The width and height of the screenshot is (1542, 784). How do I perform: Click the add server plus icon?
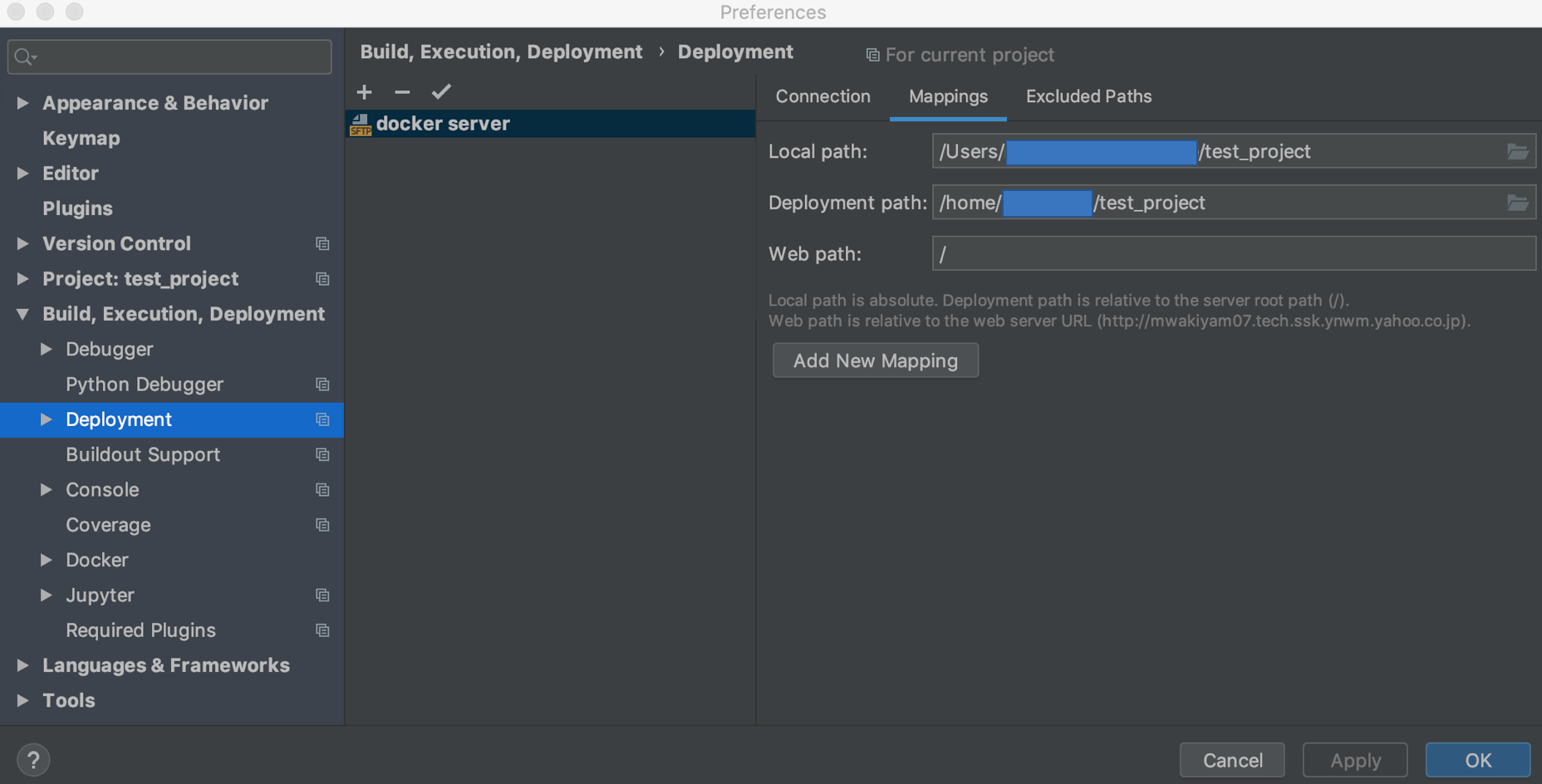click(x=364, y=92)
